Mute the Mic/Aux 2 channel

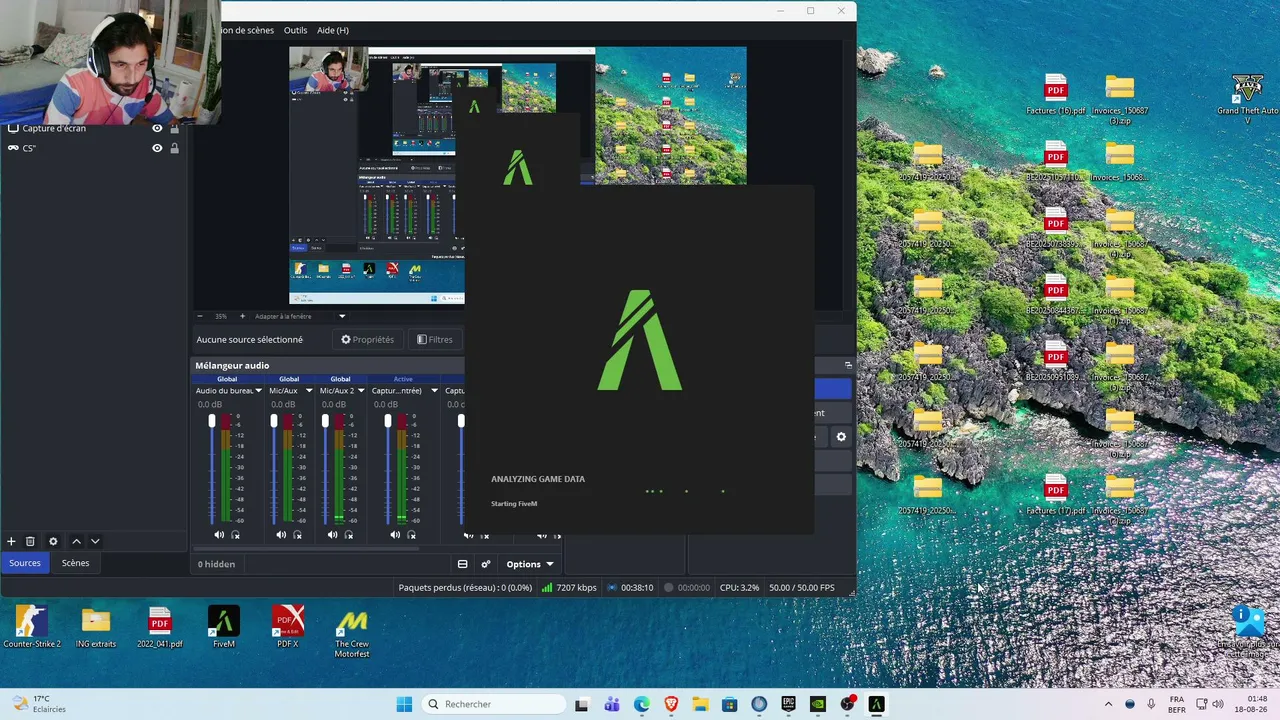tap(332, 535)
